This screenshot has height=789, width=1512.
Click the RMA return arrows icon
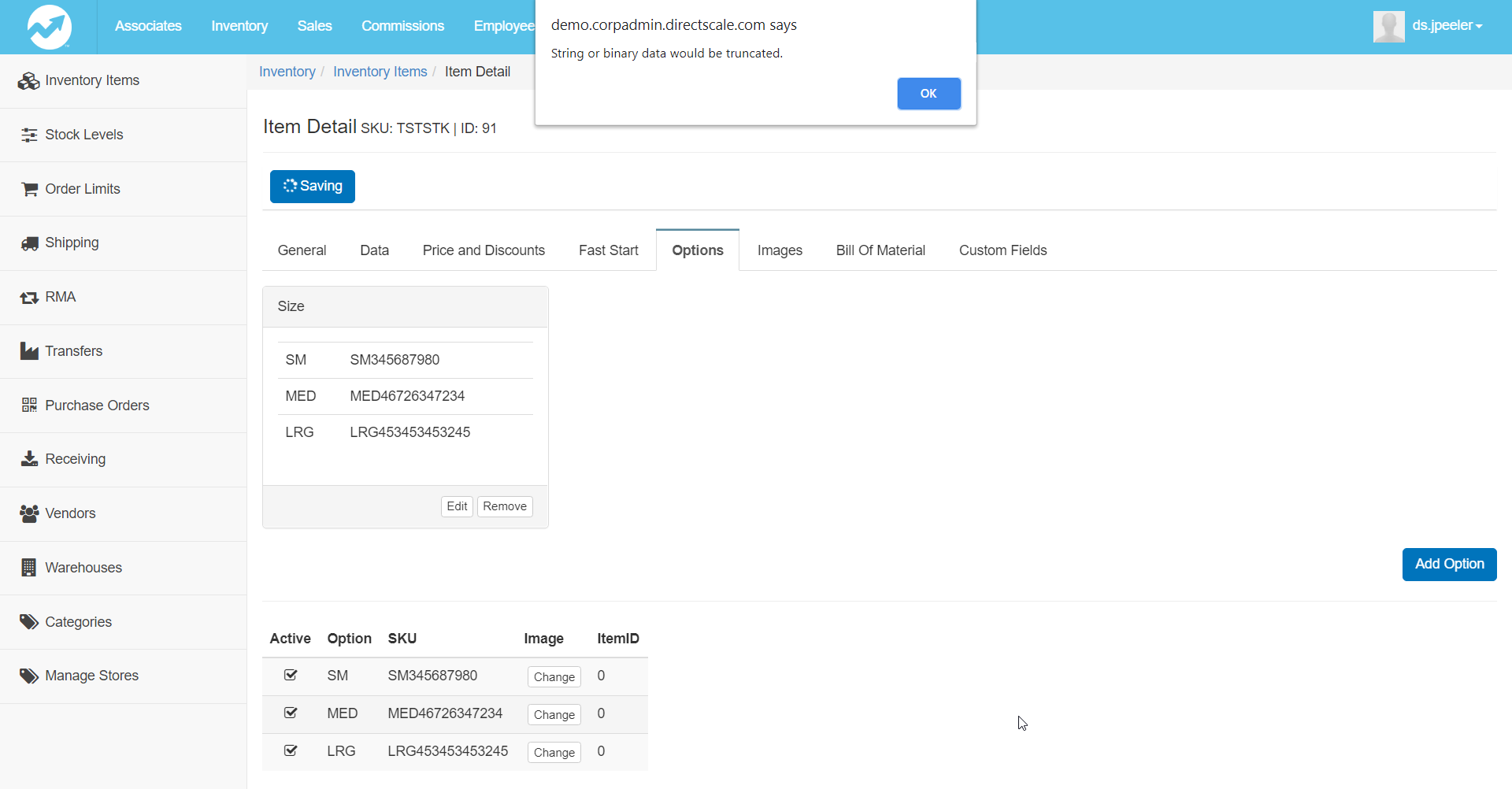(29, 298)
